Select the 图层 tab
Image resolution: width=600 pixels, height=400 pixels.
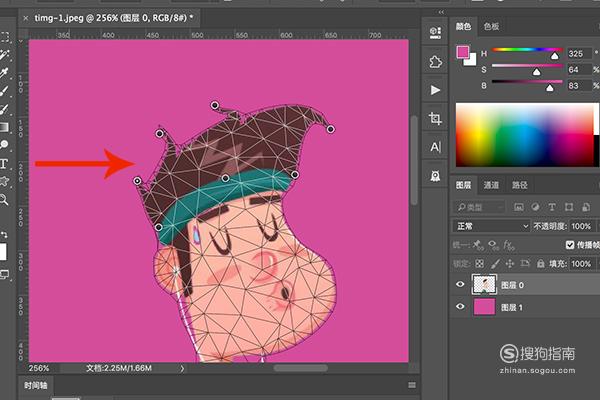click(463, 185)
